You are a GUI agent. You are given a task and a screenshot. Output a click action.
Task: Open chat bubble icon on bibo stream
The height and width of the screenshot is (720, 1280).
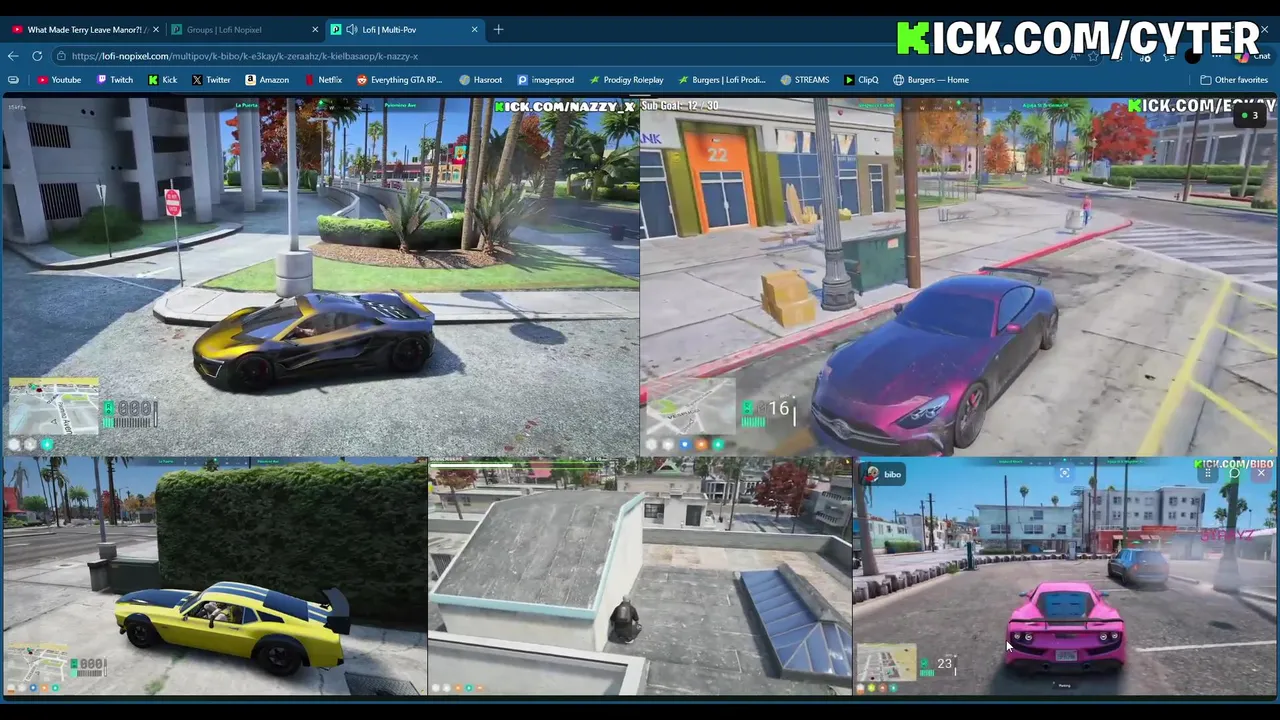click(x=1234, y=473)
